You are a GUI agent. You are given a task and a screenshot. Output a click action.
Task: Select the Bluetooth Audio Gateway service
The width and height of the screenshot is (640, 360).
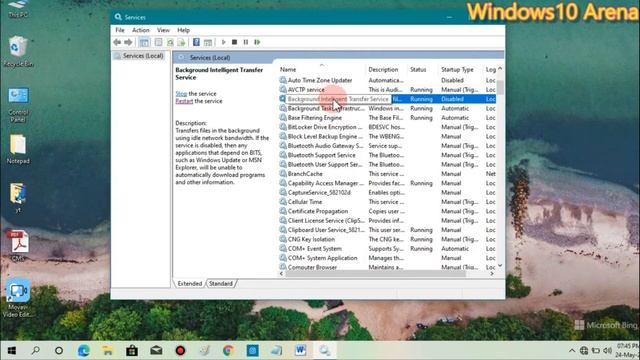pyautogui.click(x=325, y=146)
